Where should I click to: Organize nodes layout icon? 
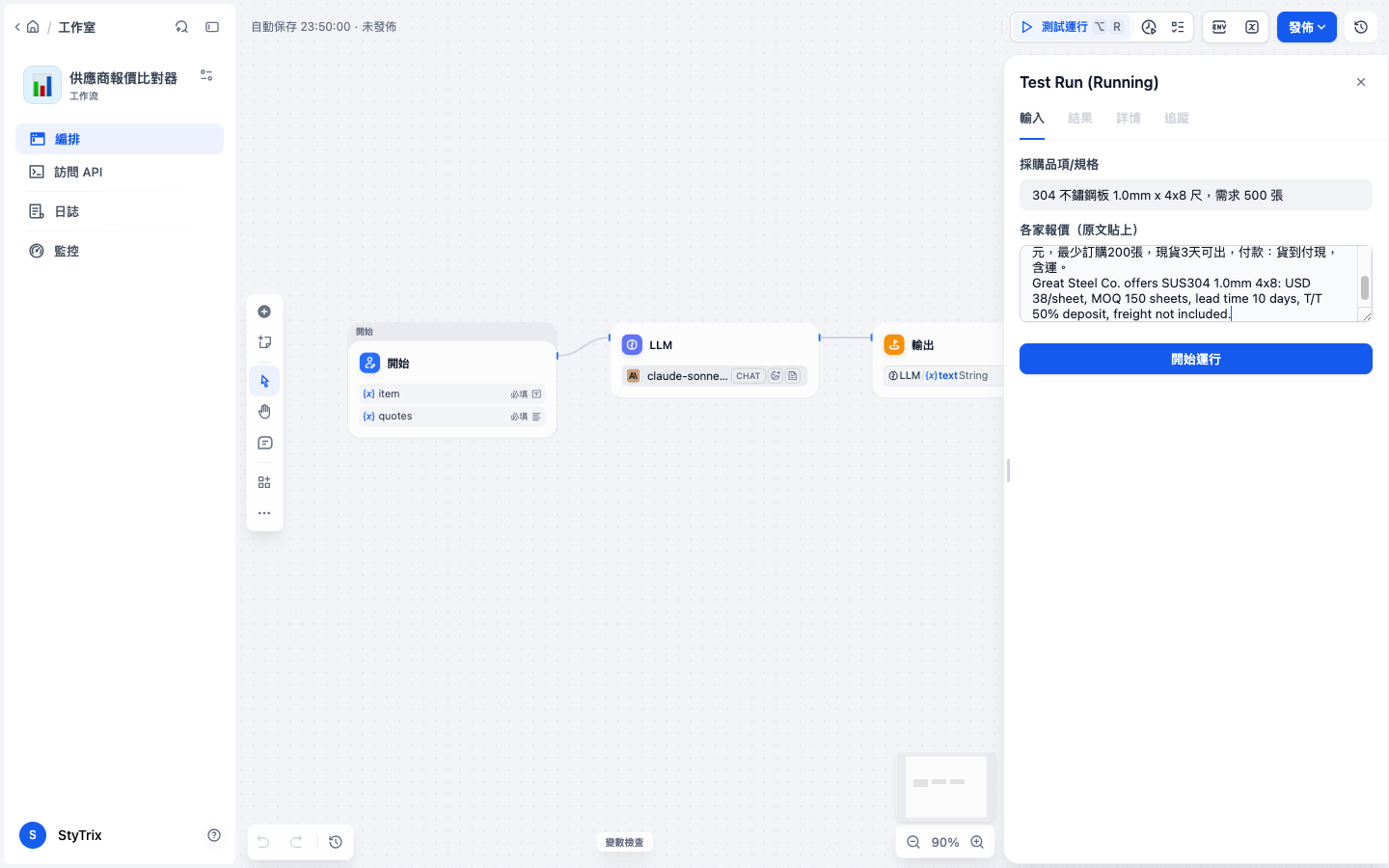pos(264,482)
